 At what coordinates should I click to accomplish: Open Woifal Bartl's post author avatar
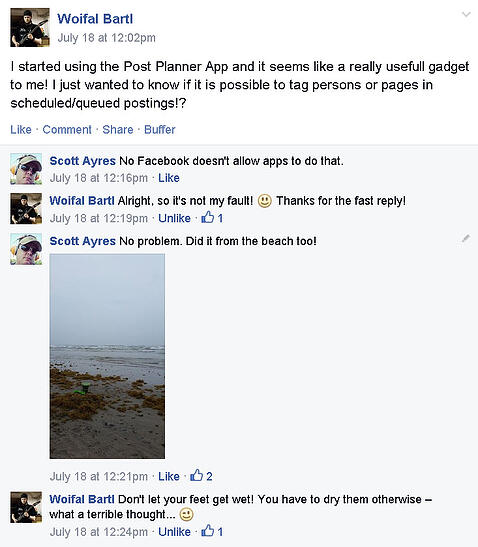30,28
